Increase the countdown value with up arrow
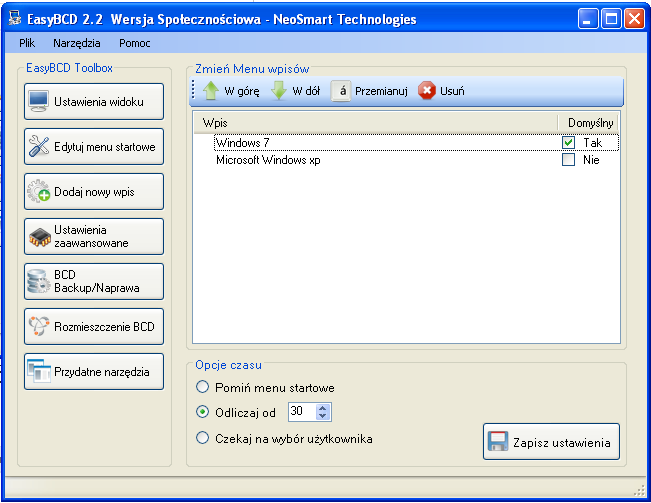This screenshot has height=503, width=651. pyautogui.click(x=323, y=408)
